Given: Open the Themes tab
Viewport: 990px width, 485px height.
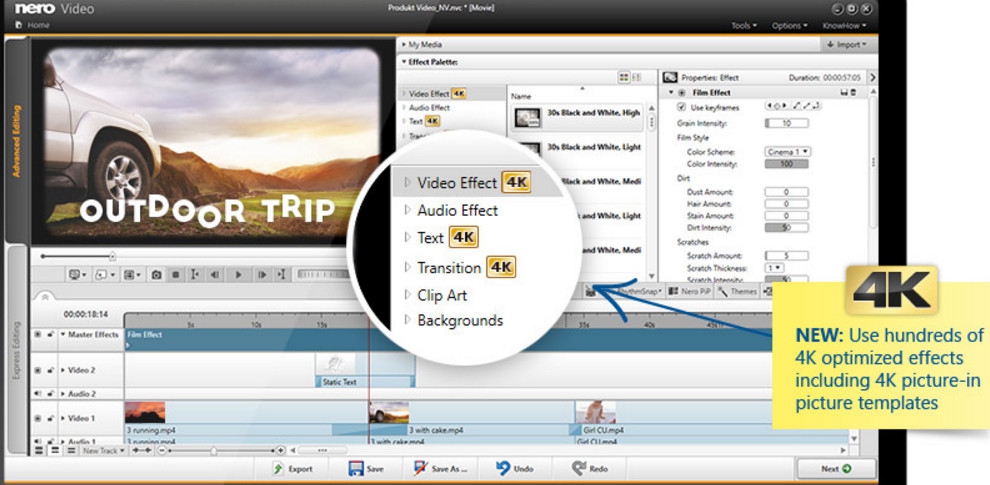Looking at the screenshot, I should click(x=737, y=291).
